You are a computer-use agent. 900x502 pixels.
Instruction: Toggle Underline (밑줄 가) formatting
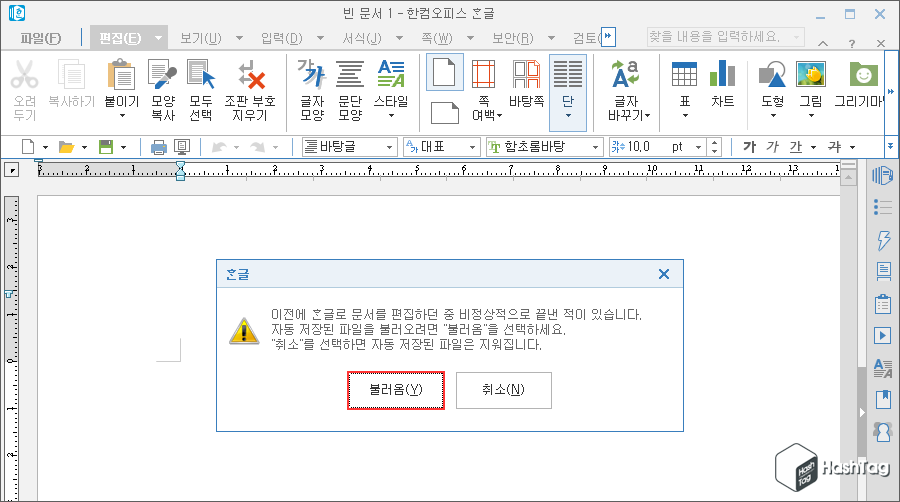click(796, 147)
